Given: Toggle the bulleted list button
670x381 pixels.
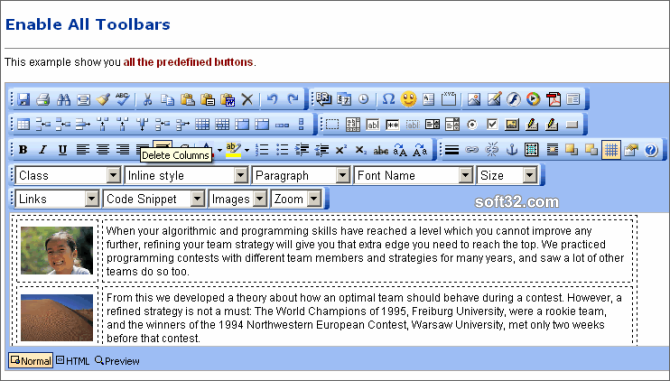Looking at the screenshot, I should point(282,149).
